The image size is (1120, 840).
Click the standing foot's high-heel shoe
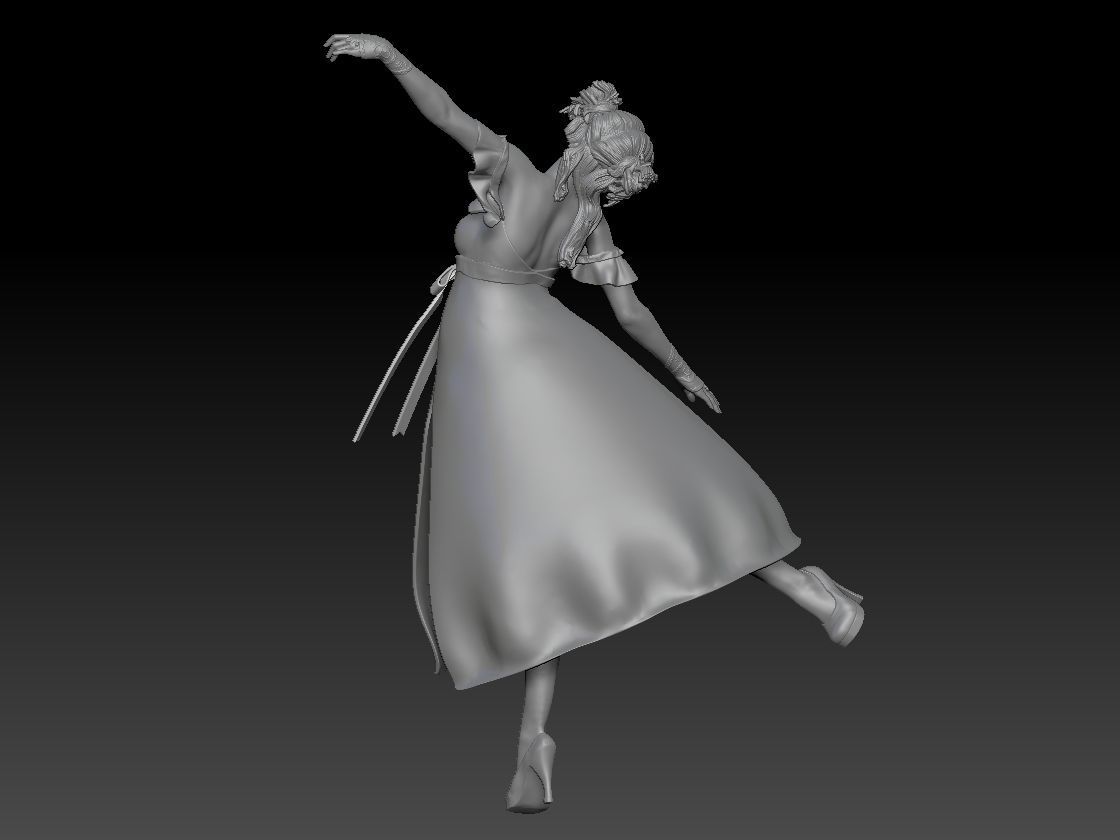(x=532, y=773)
